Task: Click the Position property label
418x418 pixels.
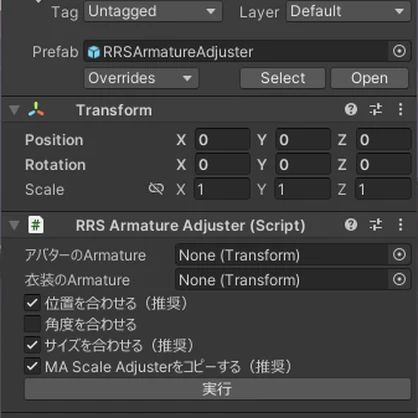Action: point(54,140)
